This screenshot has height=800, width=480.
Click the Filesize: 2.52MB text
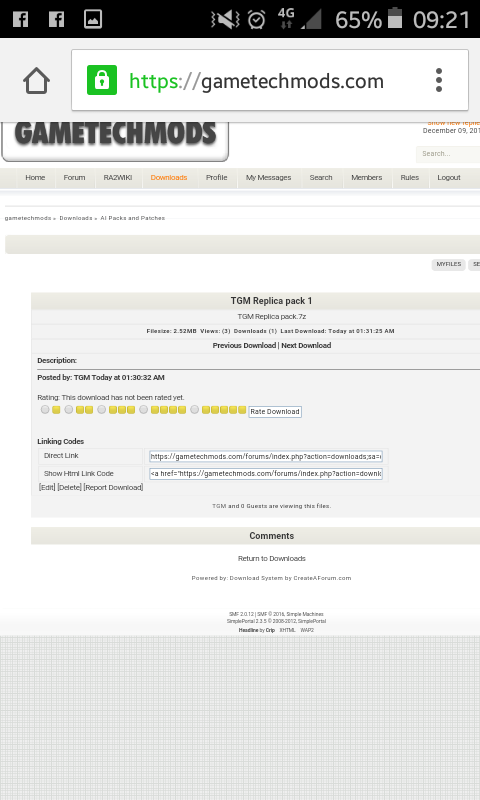pos(171,331)
